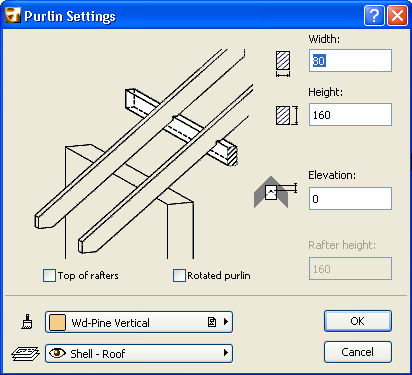Click the arrow on the layer dropdown

pyautogui.click(x=226, y=353)
